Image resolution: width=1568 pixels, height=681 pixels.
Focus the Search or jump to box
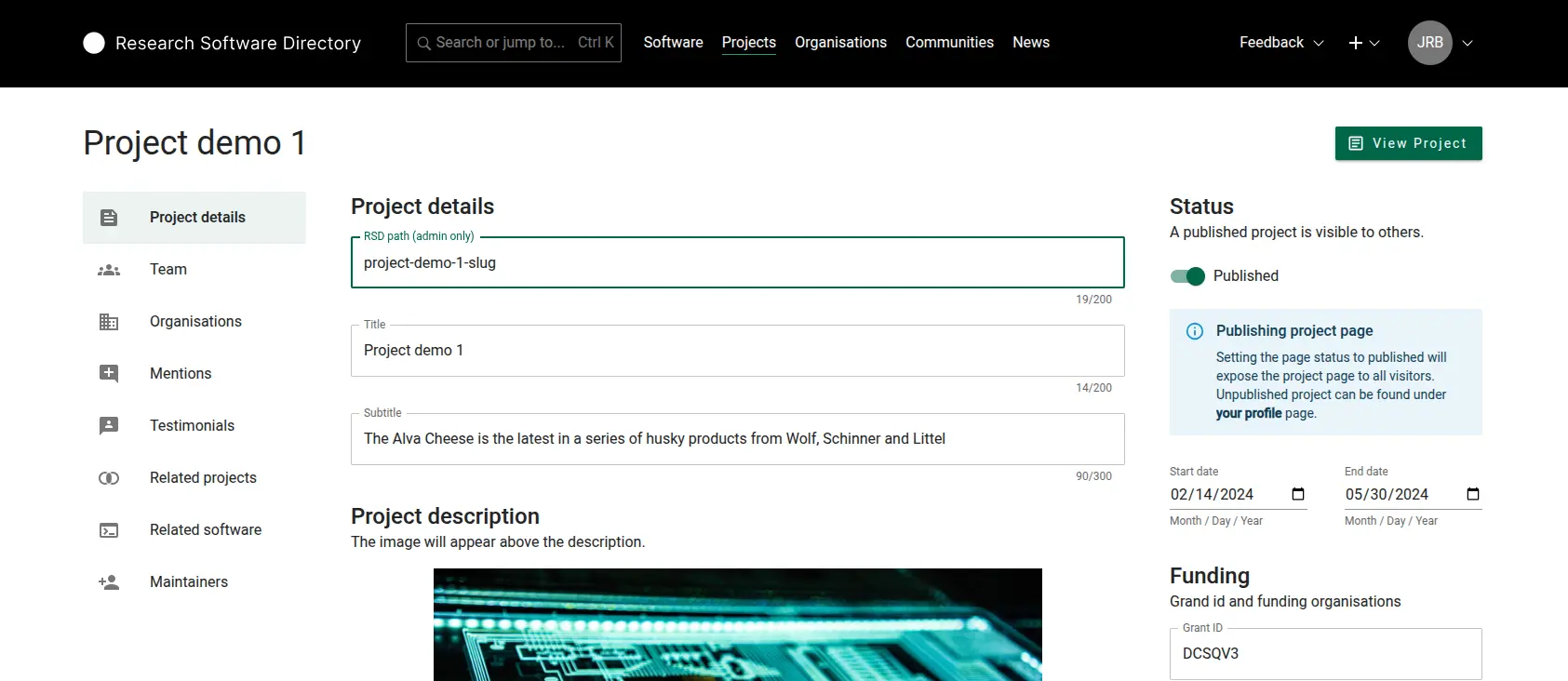[513, 43]
